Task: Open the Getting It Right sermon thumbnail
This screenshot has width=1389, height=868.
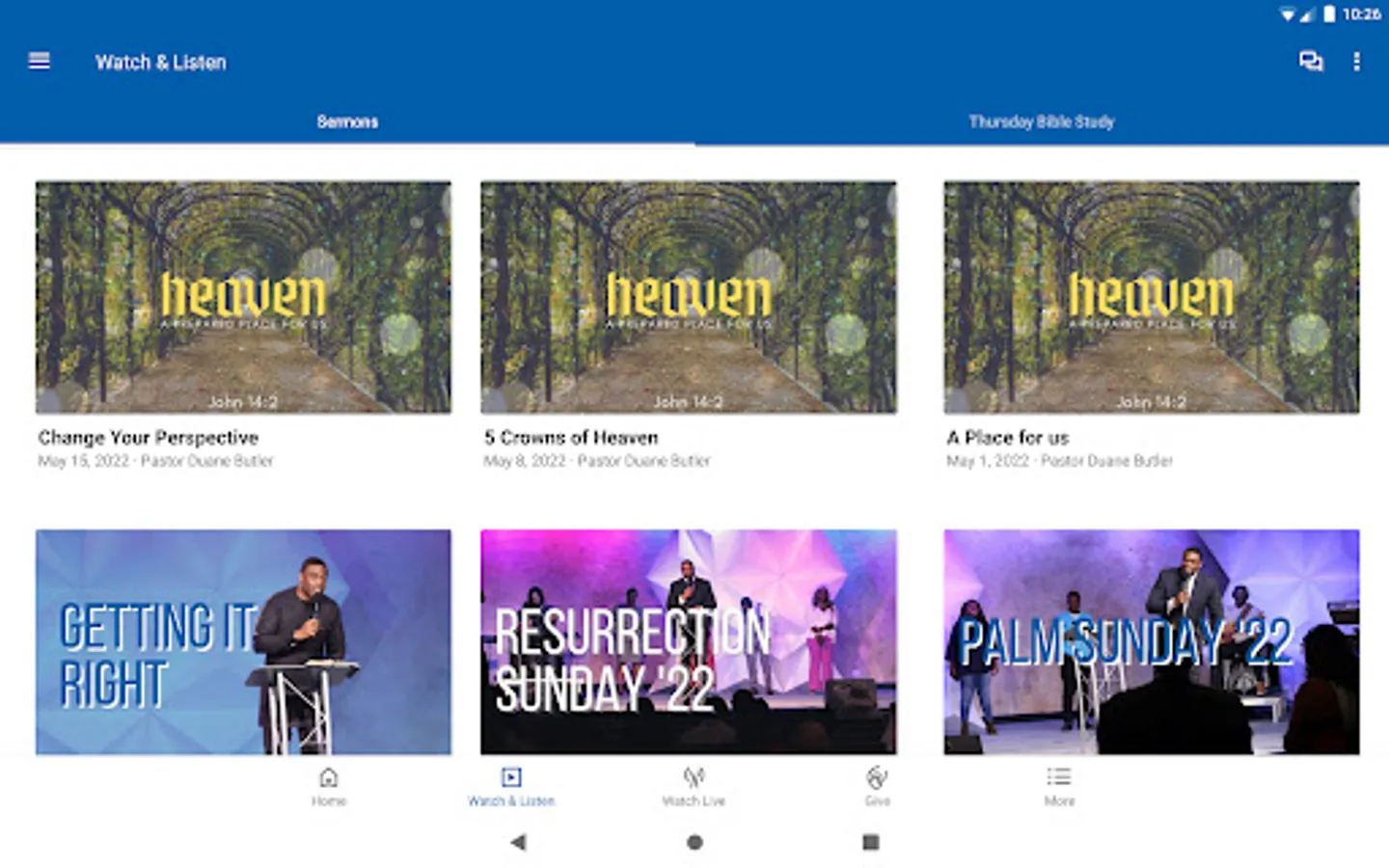Action: [243, 641]
